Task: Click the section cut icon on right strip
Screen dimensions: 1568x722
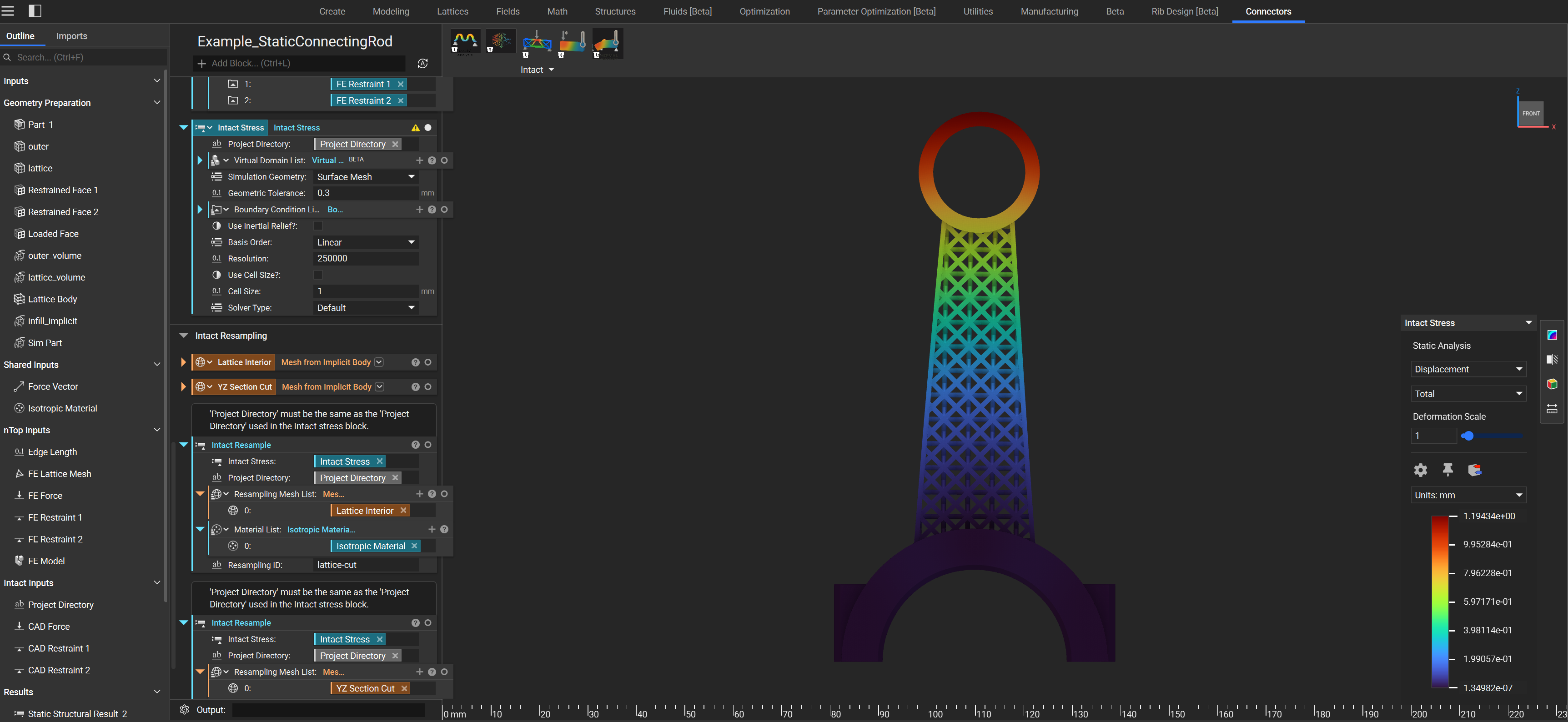Action: [1552, 359]
